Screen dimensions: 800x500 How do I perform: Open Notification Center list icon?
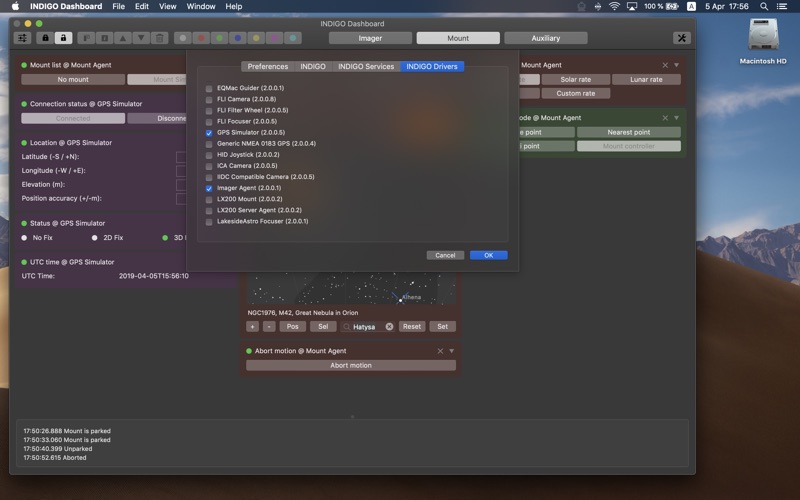[x=782, y=6]
